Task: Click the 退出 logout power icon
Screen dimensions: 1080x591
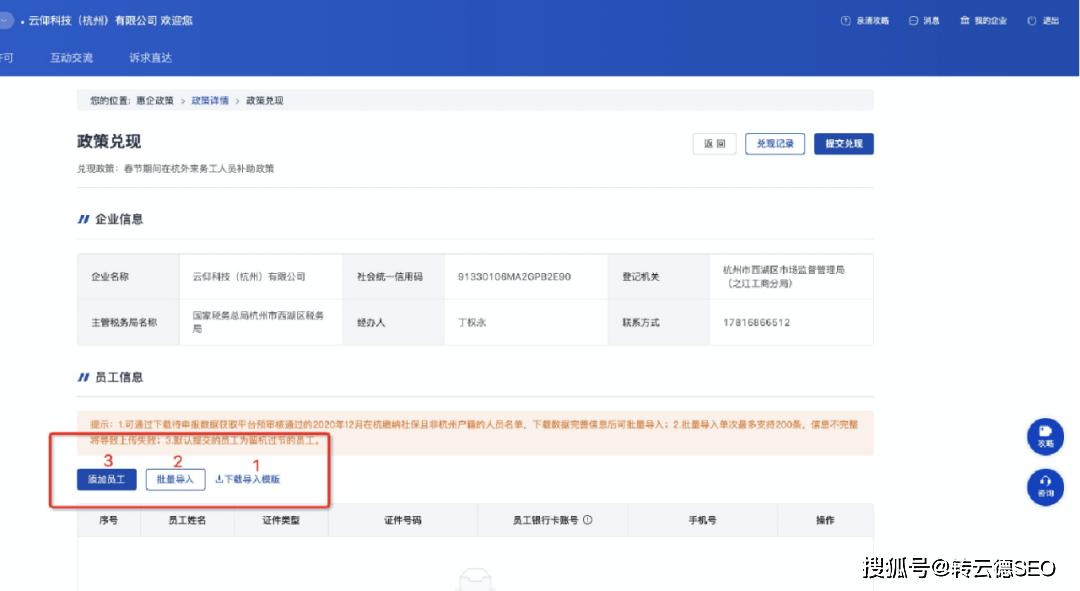Action: 1032,21
